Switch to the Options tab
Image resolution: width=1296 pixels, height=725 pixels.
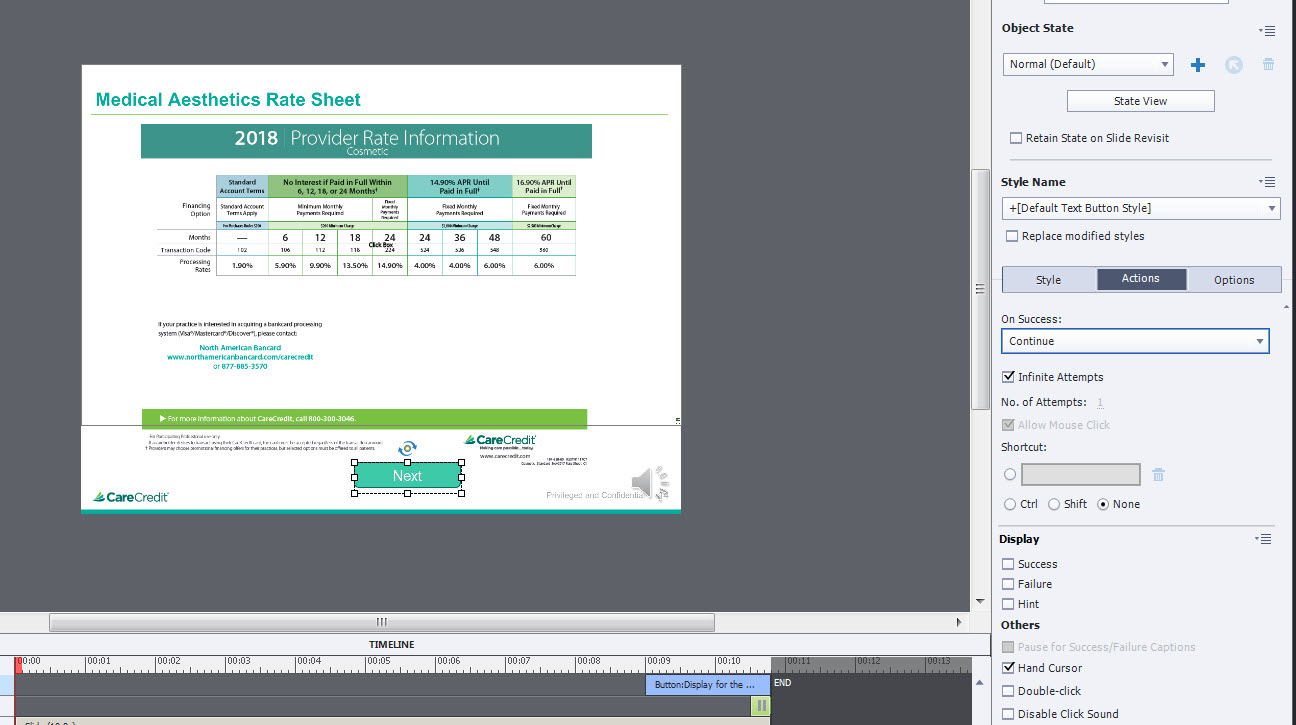(x=1233, y=280)
